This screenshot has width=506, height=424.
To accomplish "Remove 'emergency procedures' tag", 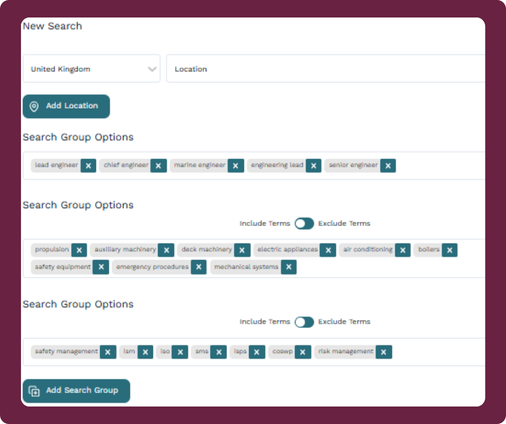I will coord(199,267).
